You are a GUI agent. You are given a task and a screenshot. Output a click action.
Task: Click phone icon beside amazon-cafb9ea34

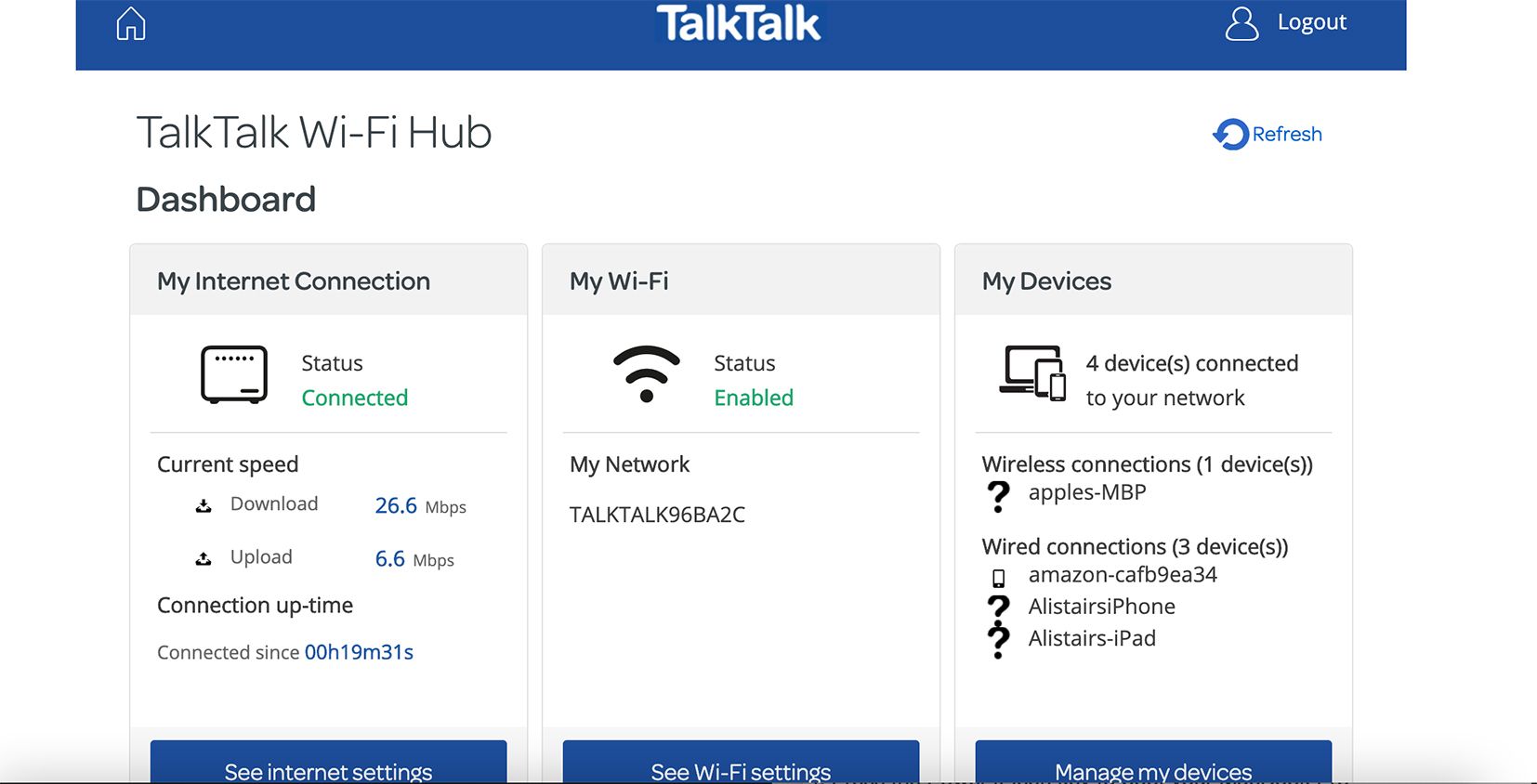pyautogui.click(x=999, y=579)
